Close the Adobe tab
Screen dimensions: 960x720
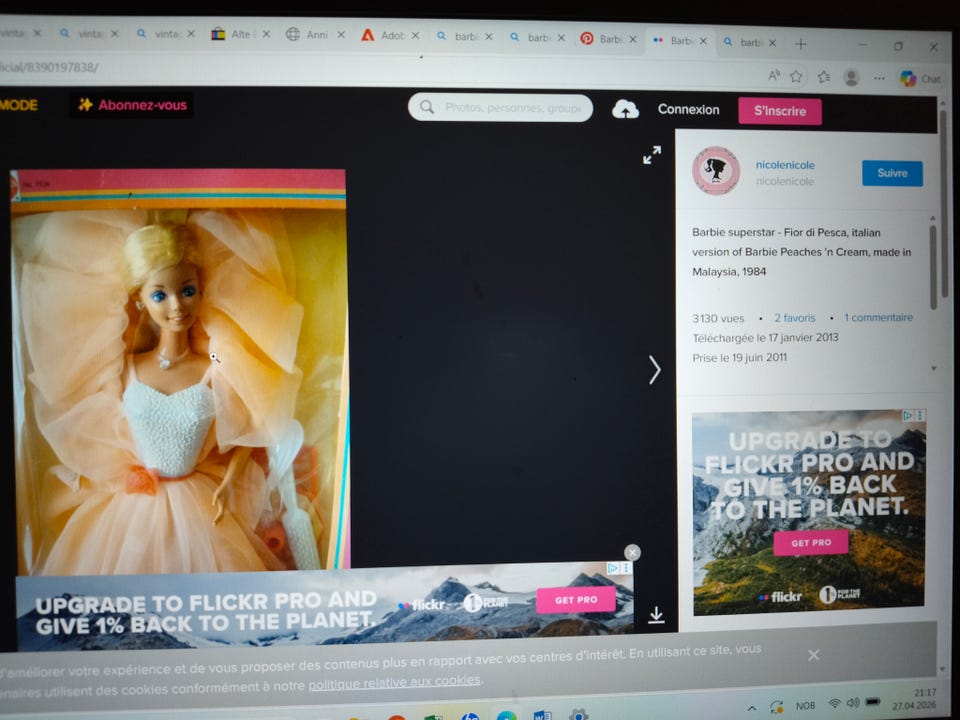pos(415,36)
